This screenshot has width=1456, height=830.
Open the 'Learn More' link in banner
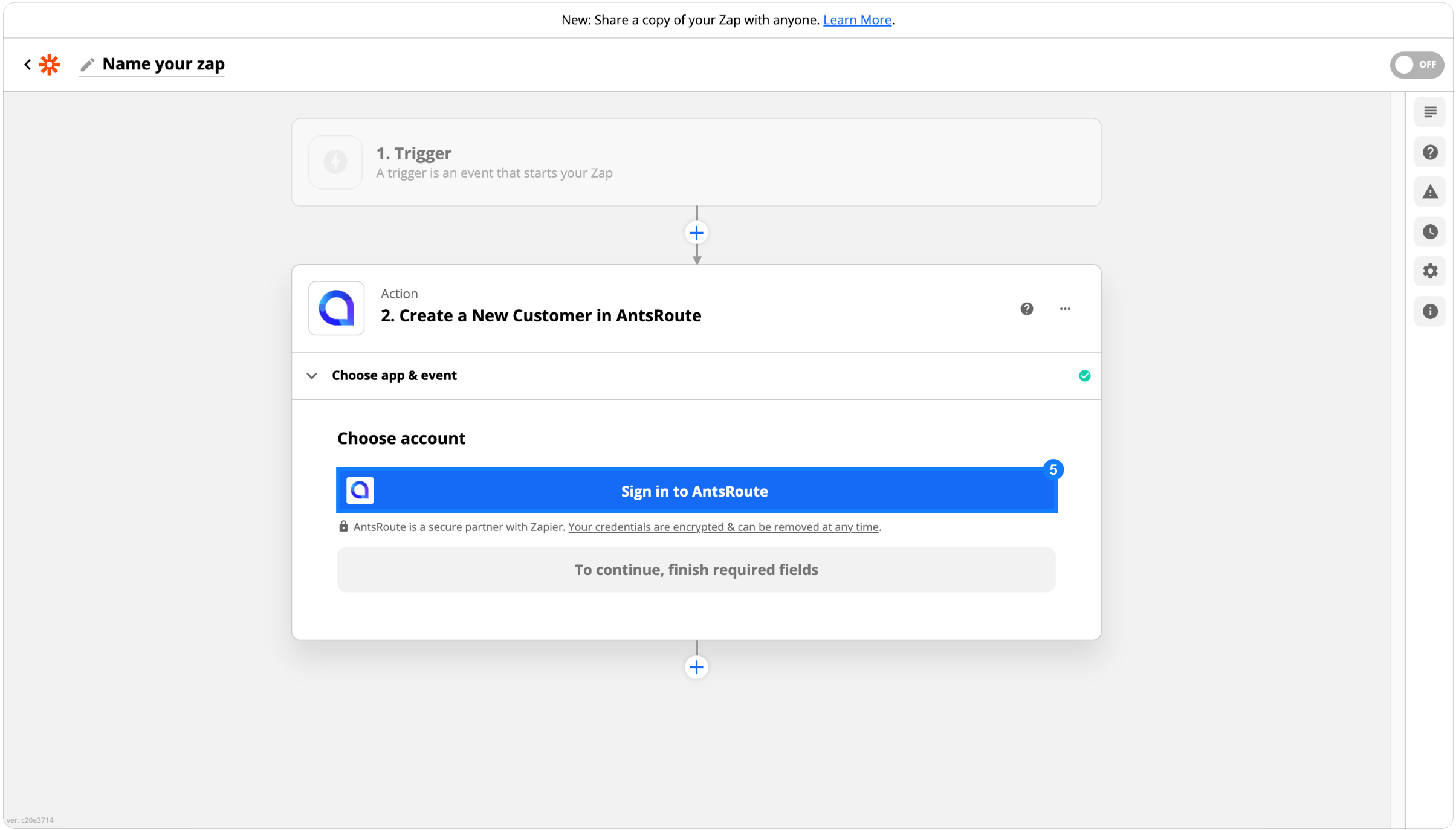pos(857,20)
